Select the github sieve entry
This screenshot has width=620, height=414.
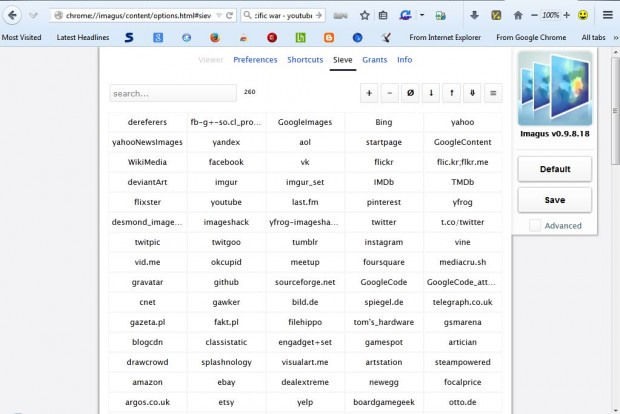point(226,282)
